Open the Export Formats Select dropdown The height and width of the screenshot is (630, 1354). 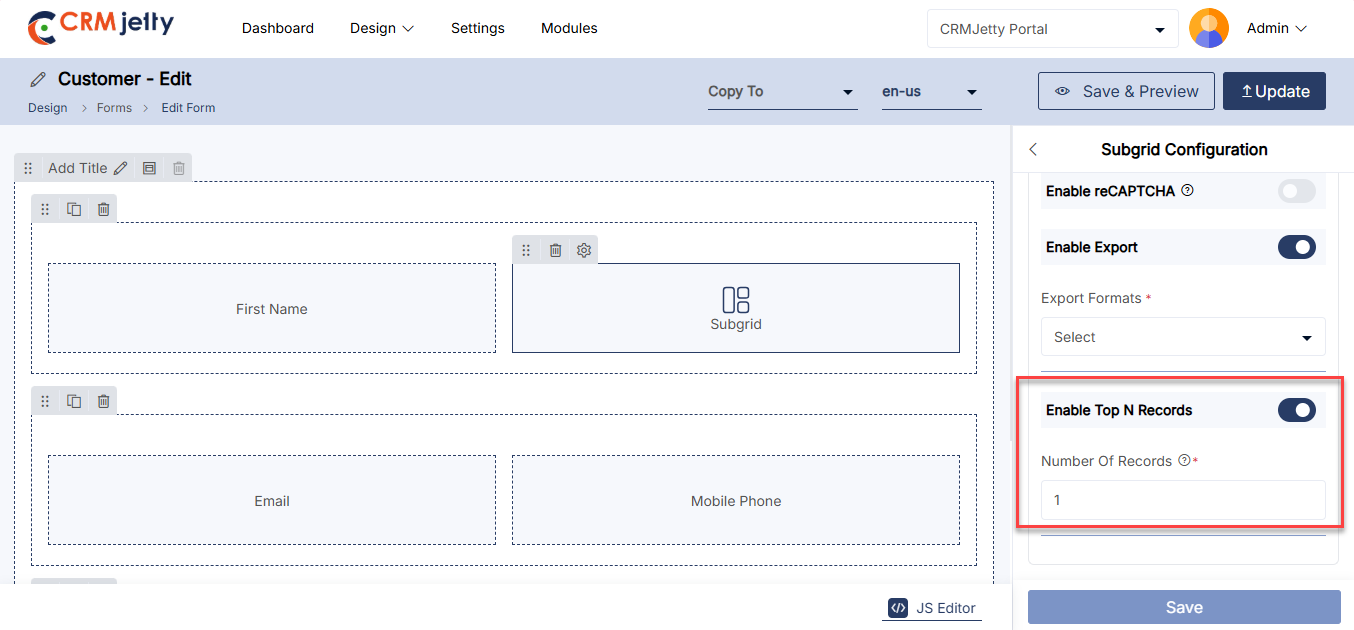1183,337
